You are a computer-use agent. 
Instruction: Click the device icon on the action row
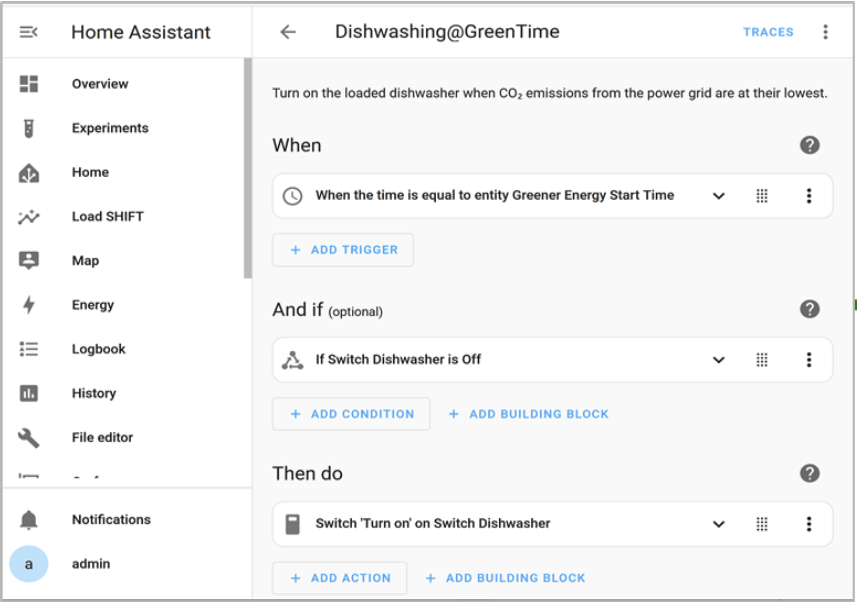(292, 524)
